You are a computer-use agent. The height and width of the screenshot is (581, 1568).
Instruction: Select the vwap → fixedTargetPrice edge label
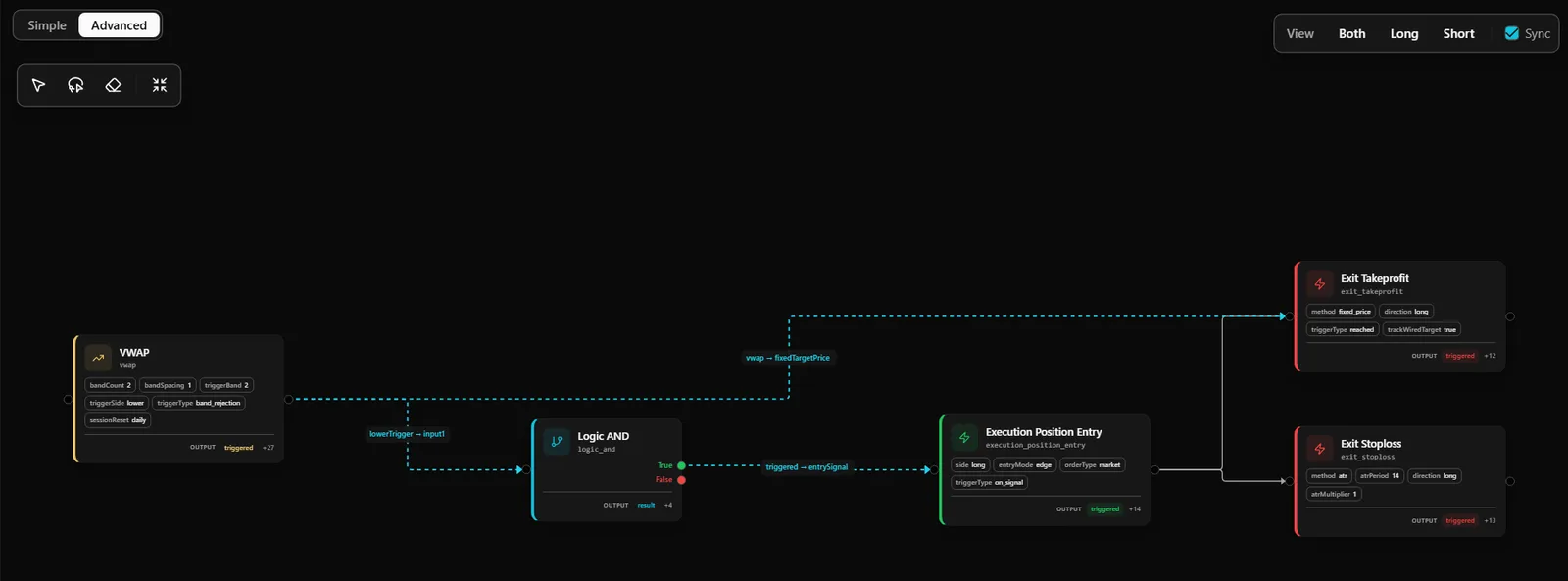788,358
